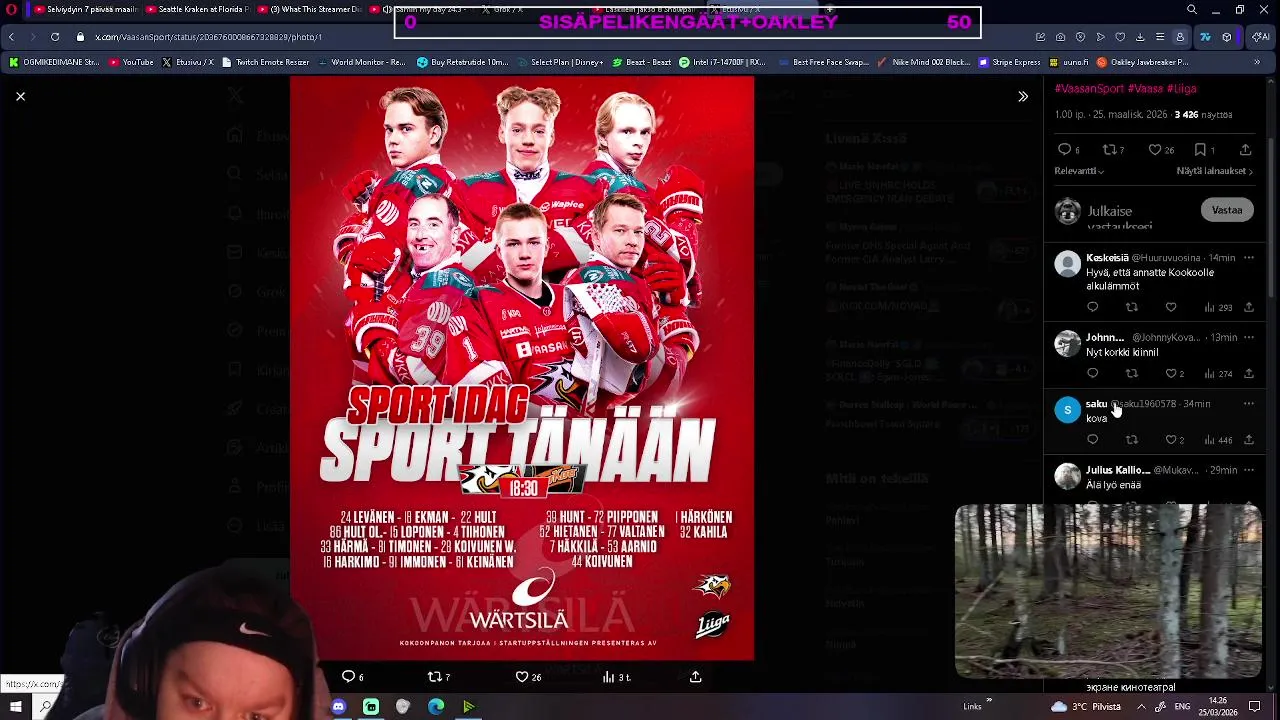Open Windows taskbar search
Viewport: 1280px width, 720px height.
[x=46, y=707]
